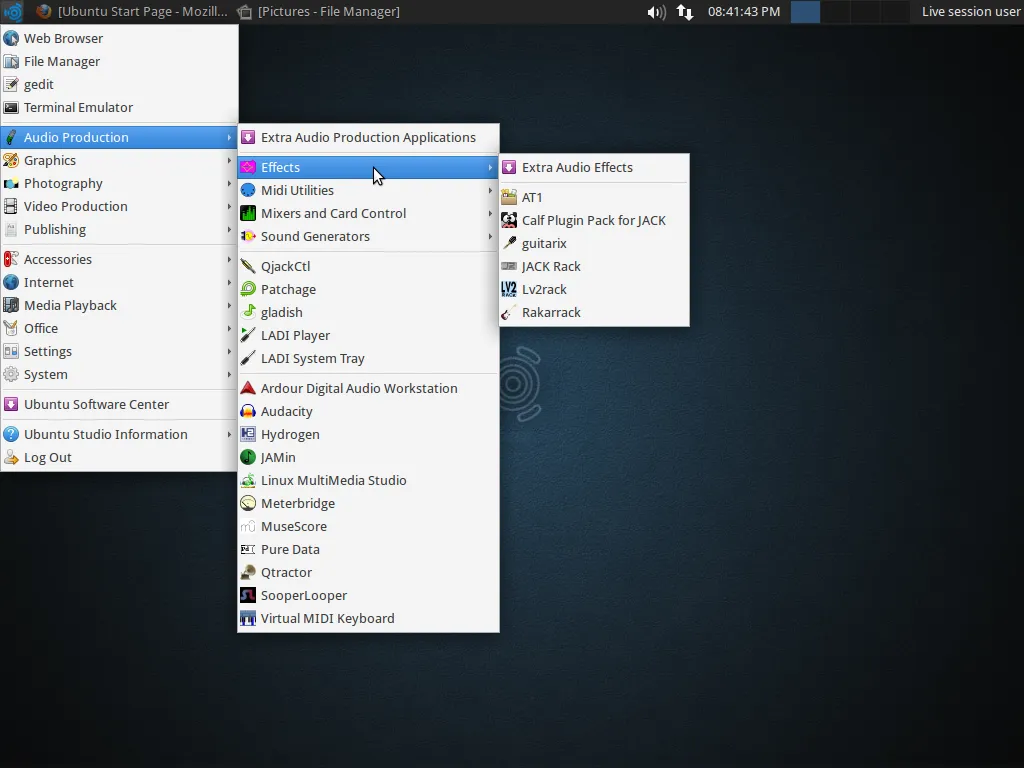
Task: Expand the Accessories submenu arrow
Action: coord(229,259)
